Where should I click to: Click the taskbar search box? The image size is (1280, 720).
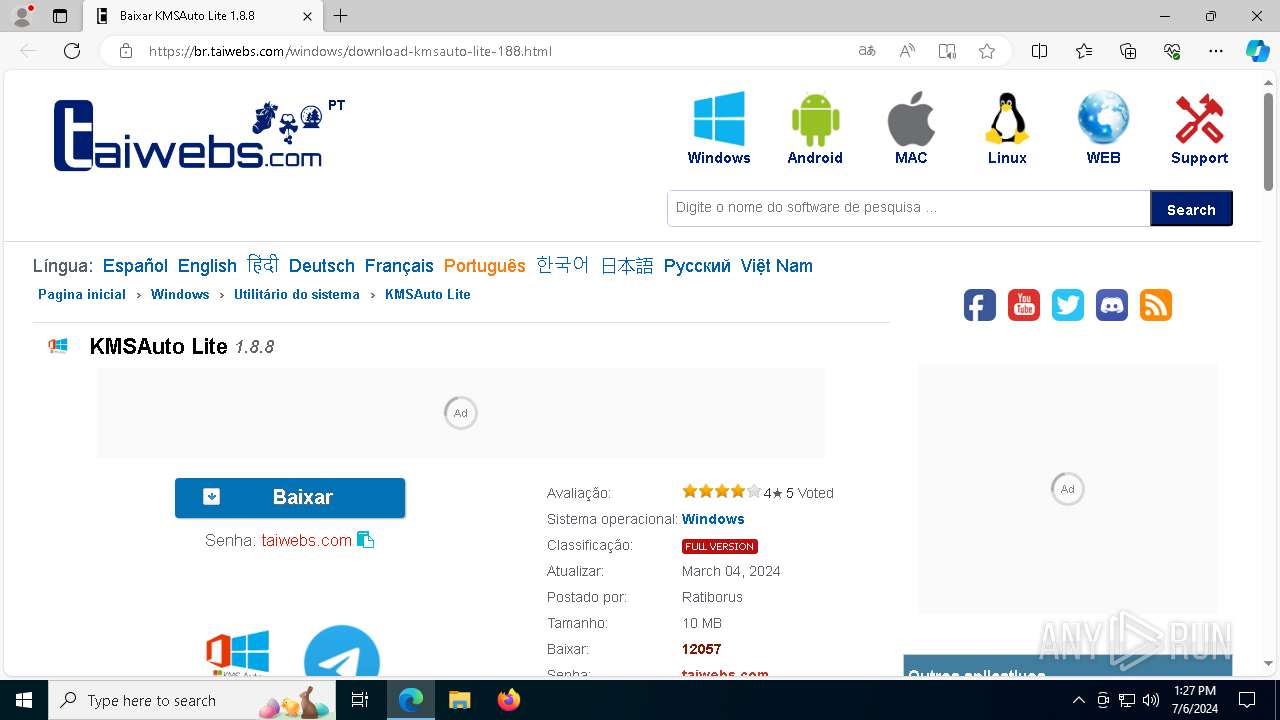192,700
